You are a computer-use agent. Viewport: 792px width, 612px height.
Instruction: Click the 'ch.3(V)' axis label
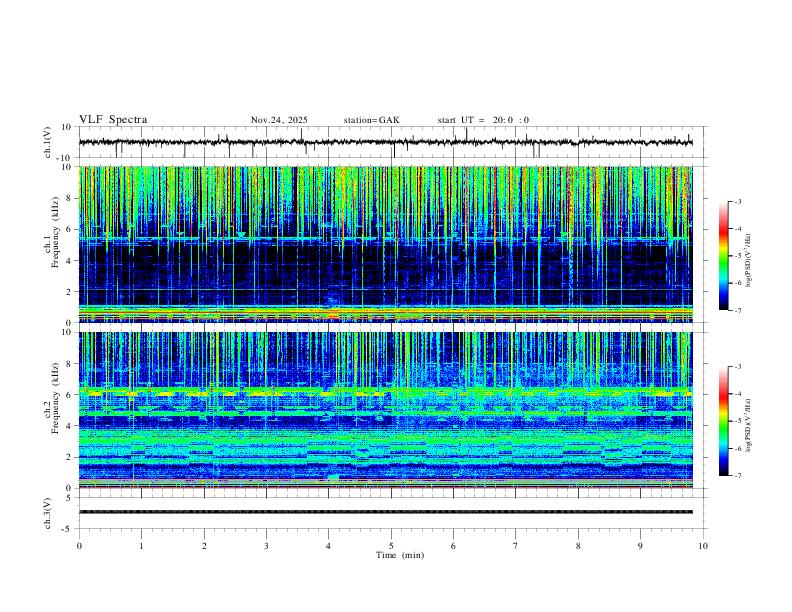pos(48,514)
